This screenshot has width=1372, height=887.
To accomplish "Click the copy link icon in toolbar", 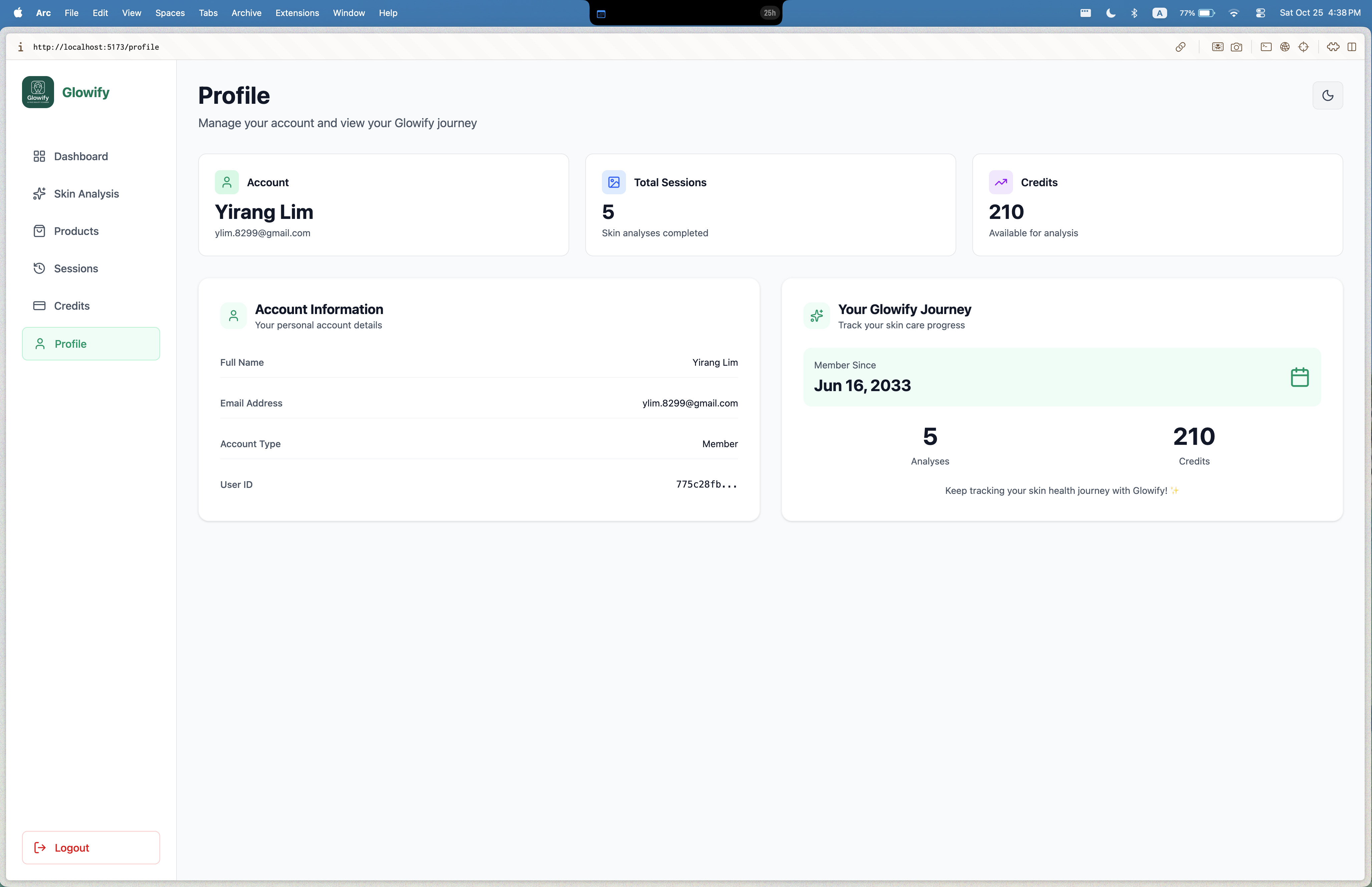I will point(1180,47).
